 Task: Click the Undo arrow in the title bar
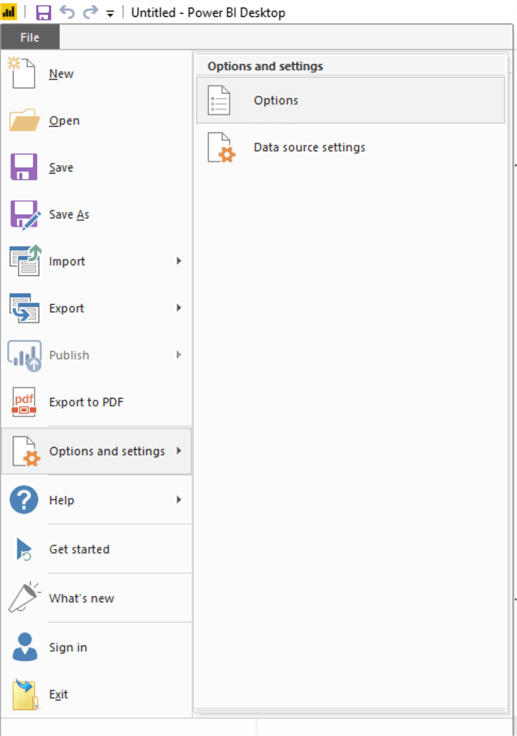click(67, 12)
